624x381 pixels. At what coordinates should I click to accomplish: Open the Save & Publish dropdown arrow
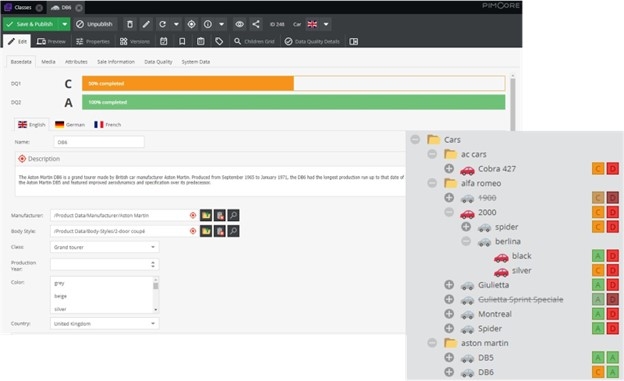[x=64, y=24]
